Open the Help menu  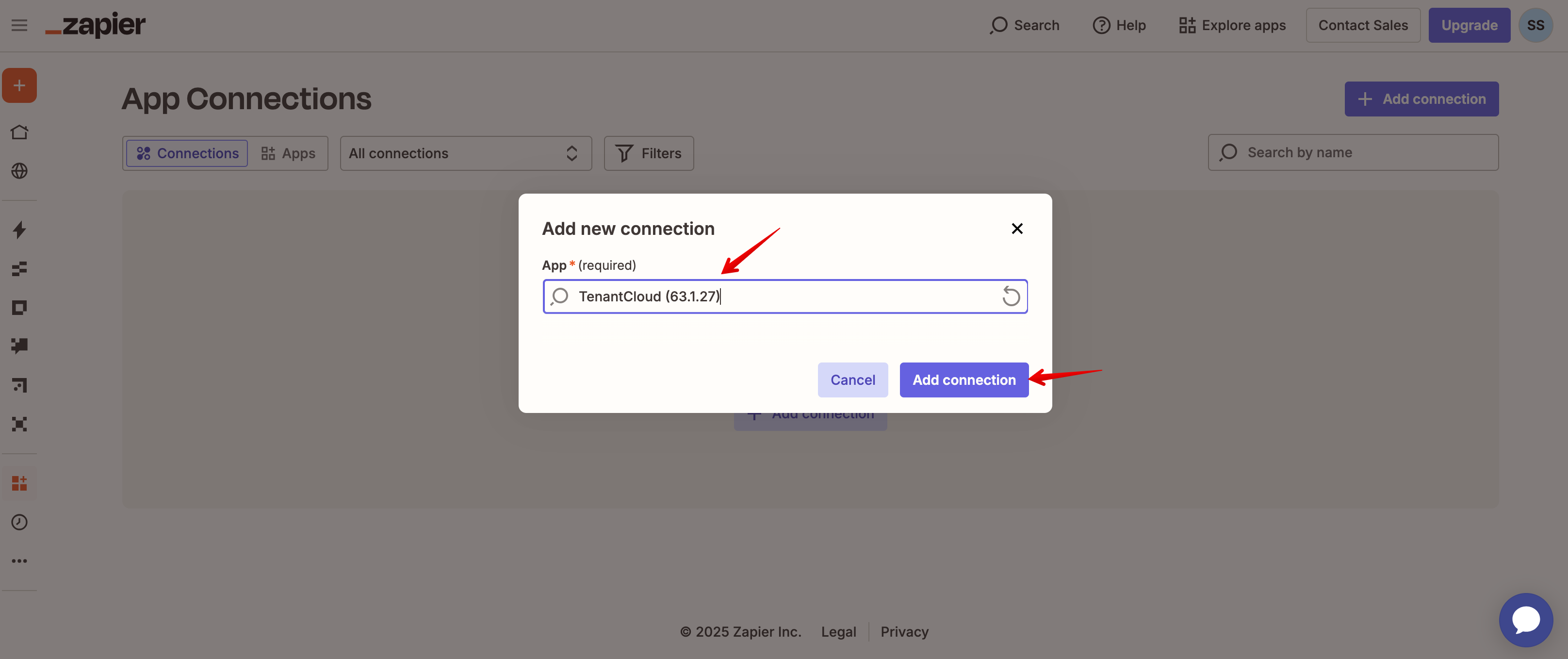(1119, 26)
